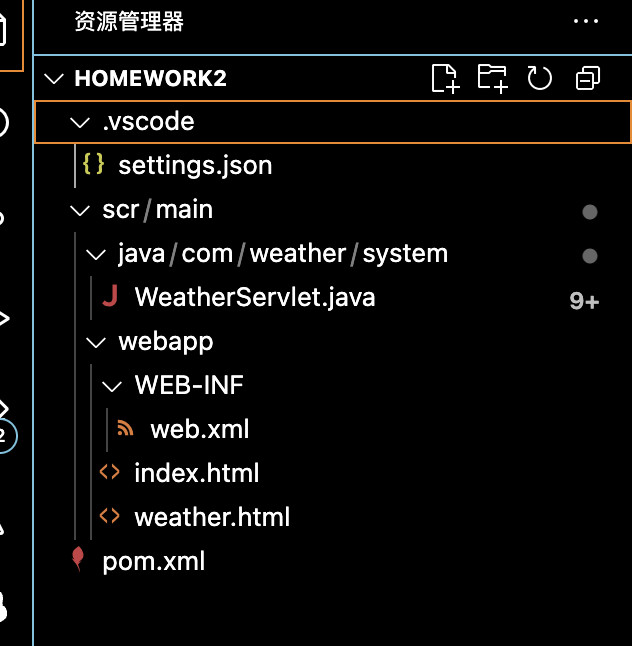Collapse the webapp folder chevron
Image resolution: width=632 pixels, height=646 pixels.
pyautogui.click(x=95, y=342)
